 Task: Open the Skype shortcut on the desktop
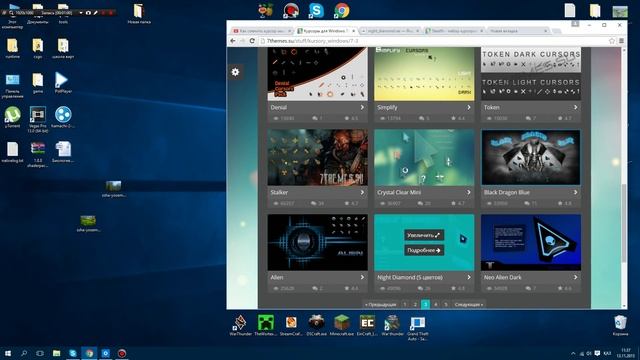(316, 10)
